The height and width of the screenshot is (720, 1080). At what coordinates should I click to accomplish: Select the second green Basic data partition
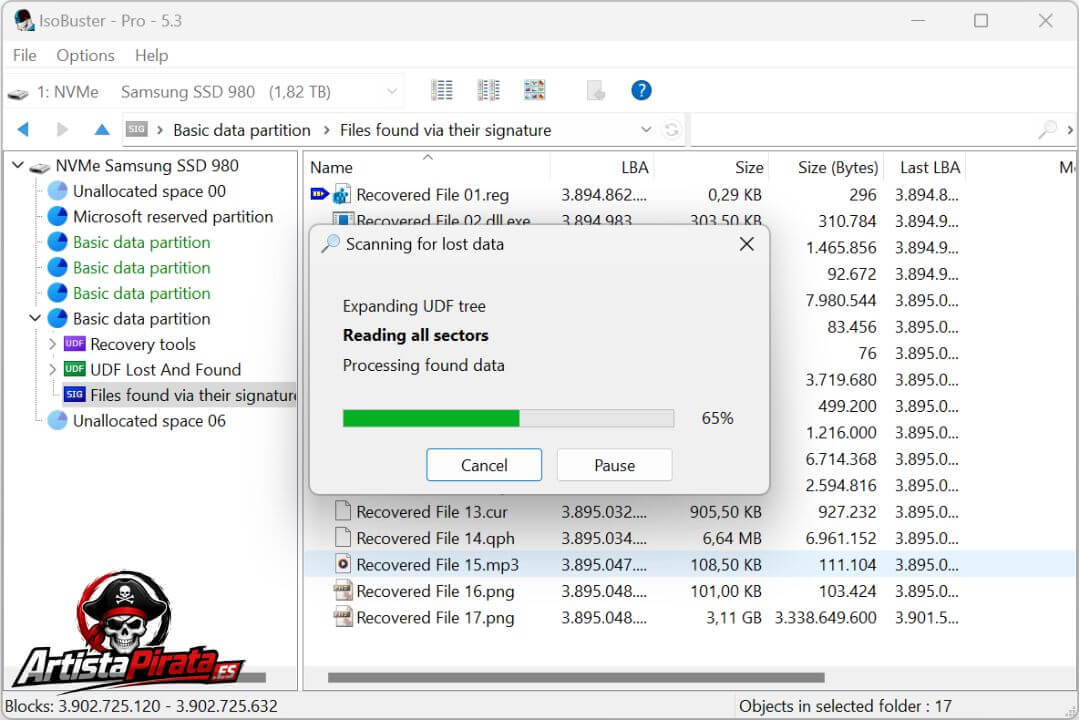coord(141,267)
